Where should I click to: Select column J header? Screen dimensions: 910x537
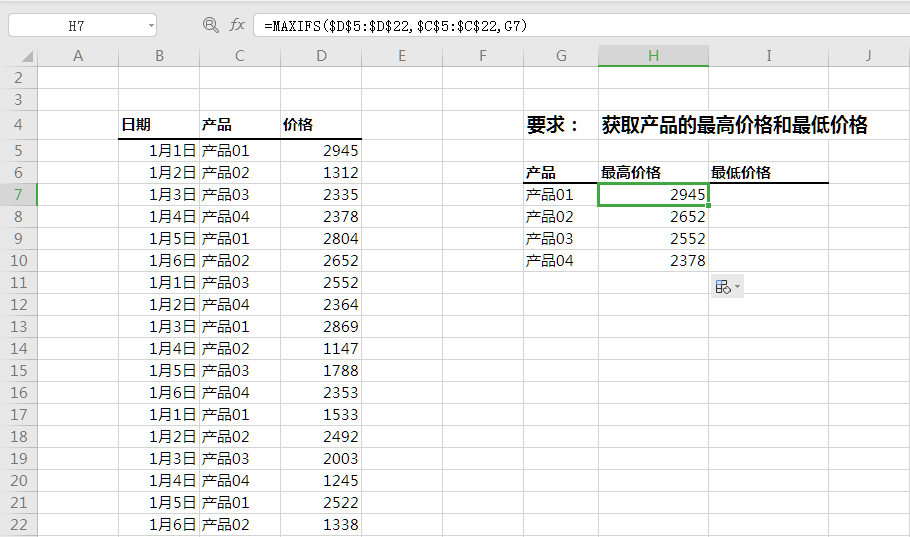click(x=869, y=56)
